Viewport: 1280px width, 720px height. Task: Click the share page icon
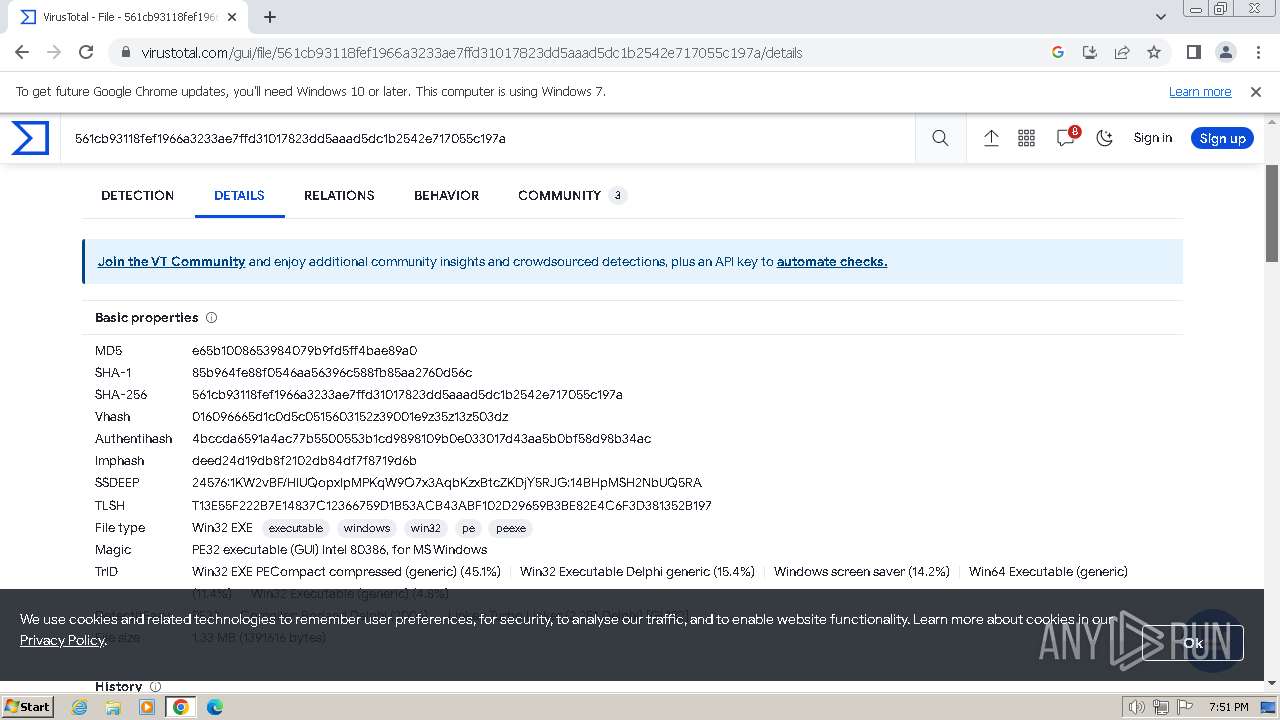tap(1122, 52)
